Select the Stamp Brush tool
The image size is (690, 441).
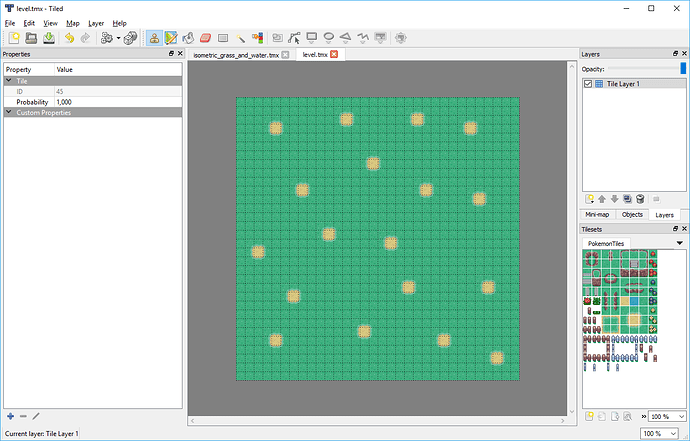tap(154, 38)
